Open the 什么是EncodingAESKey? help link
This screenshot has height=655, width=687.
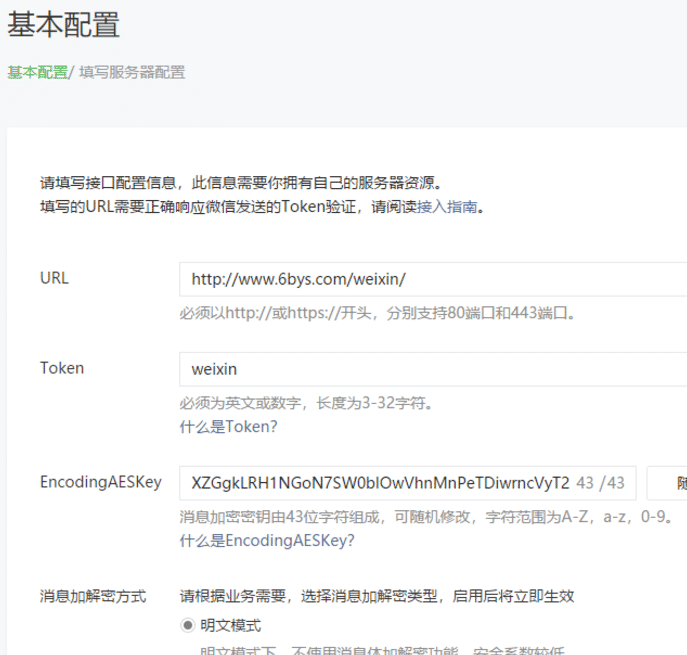[267, 540]
